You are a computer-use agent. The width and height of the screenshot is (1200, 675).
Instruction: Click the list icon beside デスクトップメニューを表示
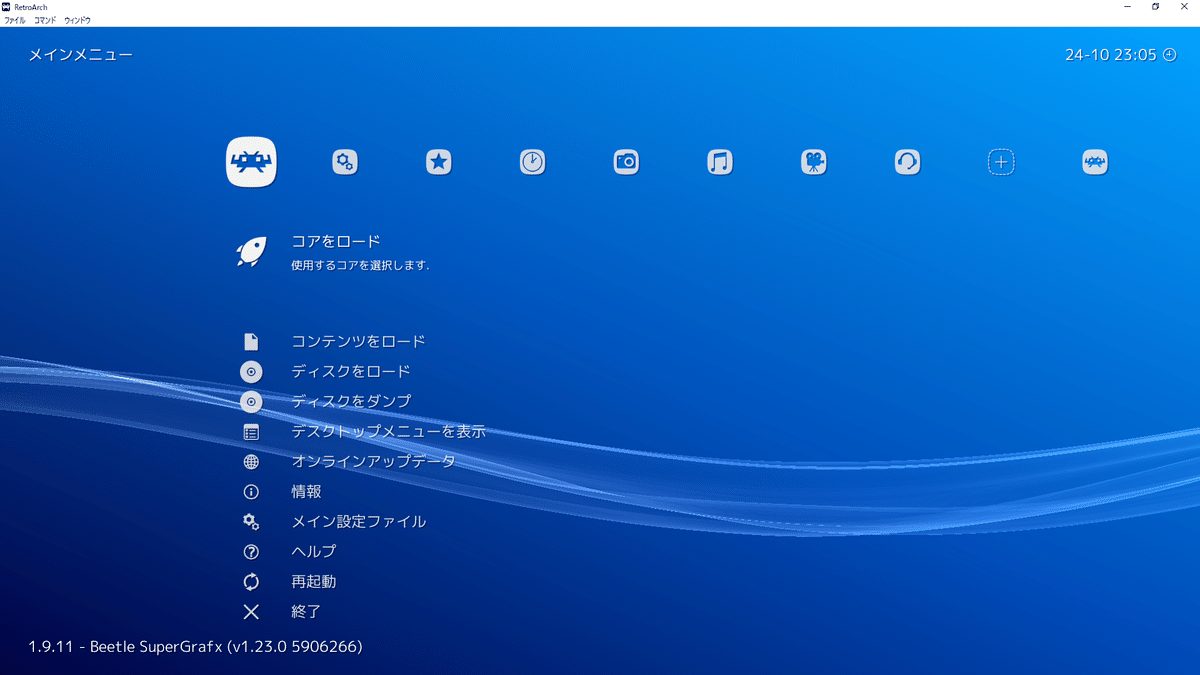click(251, 432)
